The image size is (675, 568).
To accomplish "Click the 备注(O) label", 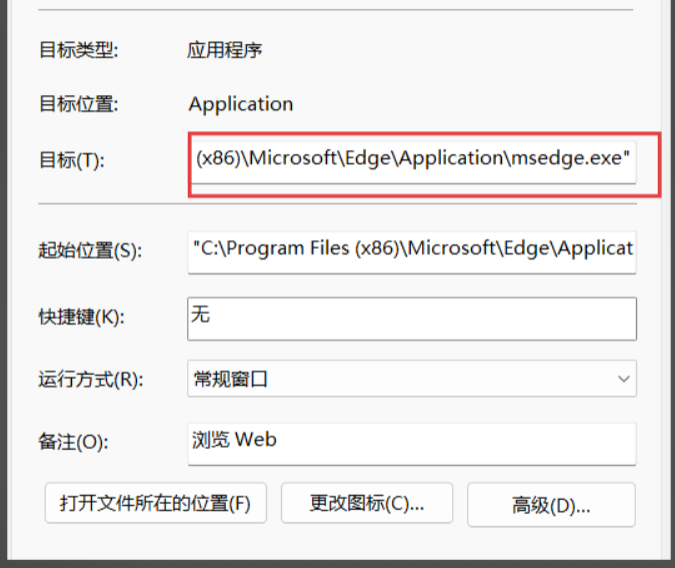I will point(74,442).
